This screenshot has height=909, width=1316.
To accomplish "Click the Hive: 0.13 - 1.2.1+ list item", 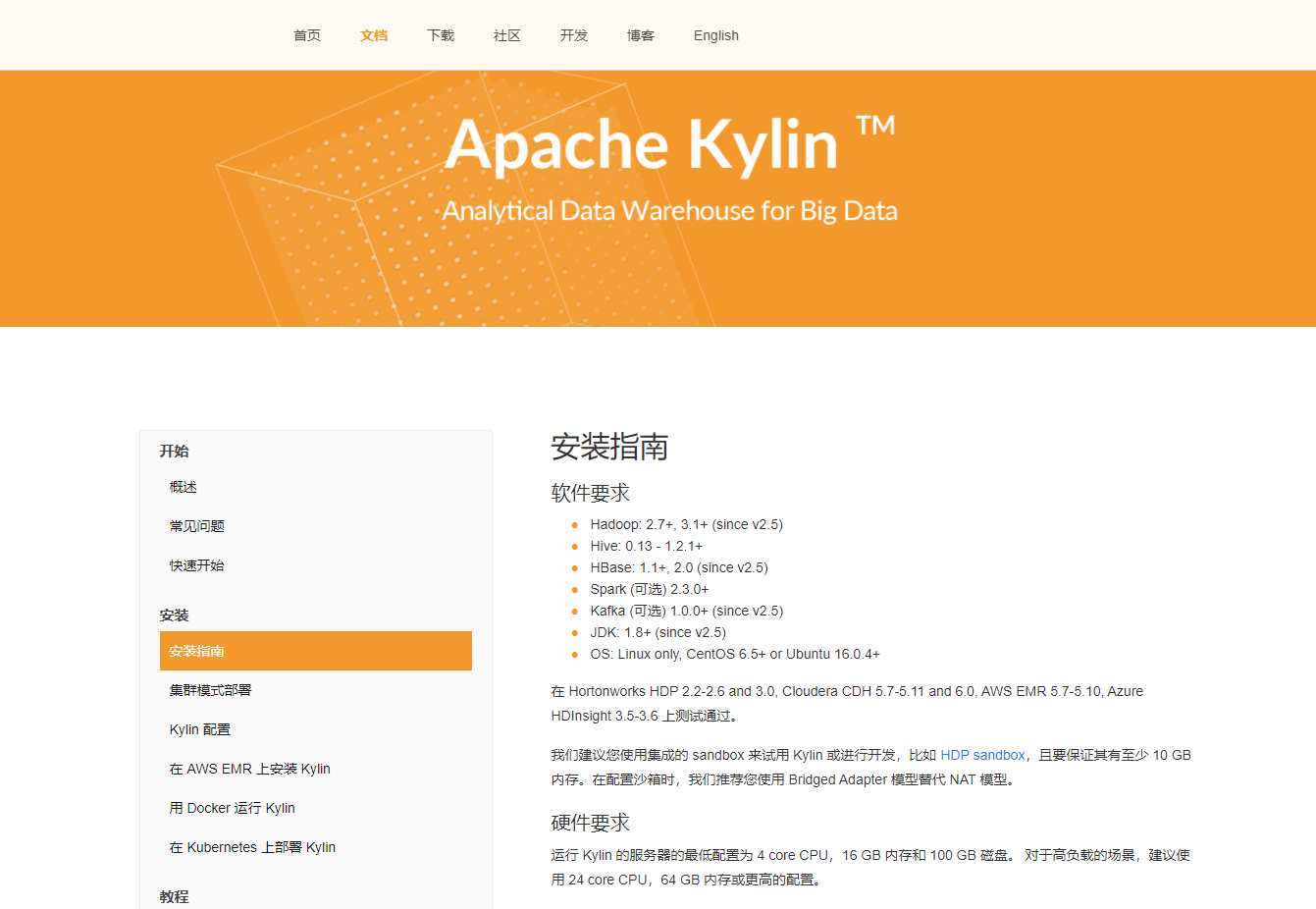I will pos(647,546).
